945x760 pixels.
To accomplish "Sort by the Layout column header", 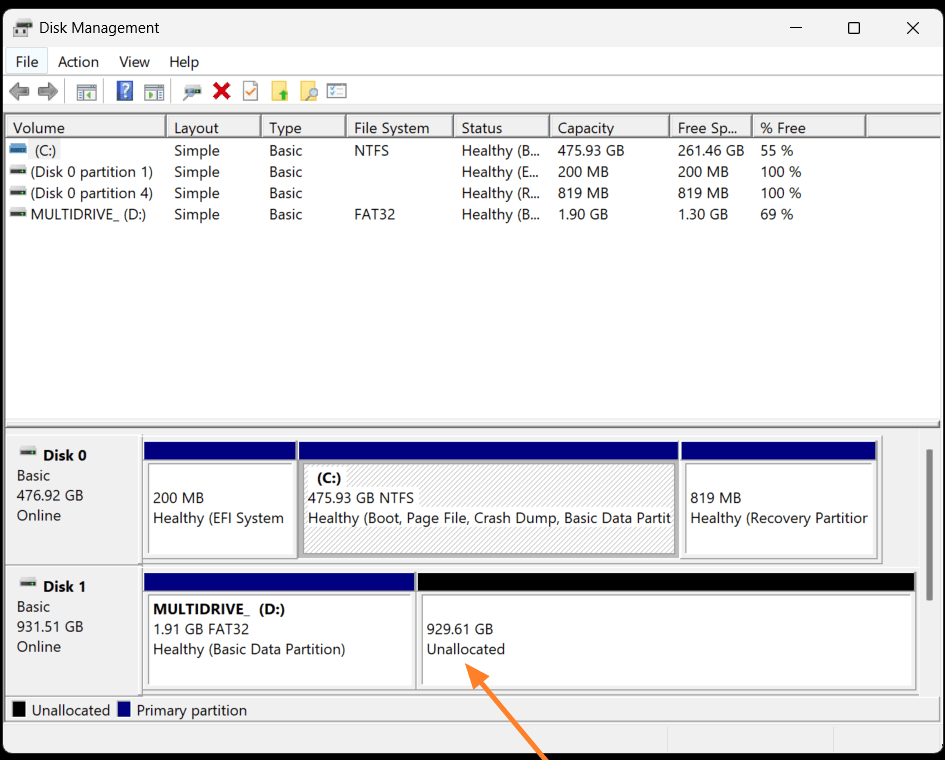I will pos(214,128).
